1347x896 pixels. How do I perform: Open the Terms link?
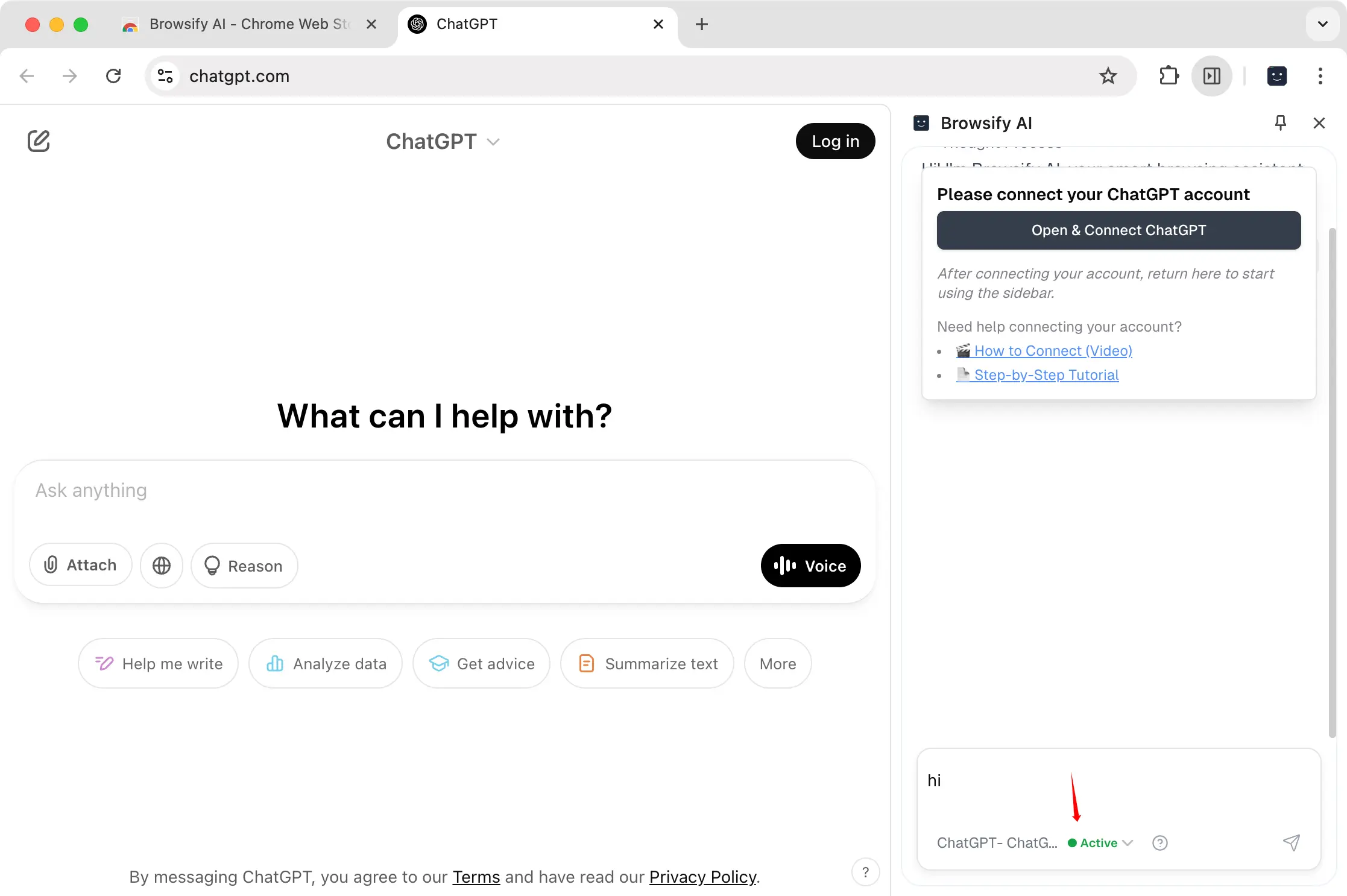476,877
